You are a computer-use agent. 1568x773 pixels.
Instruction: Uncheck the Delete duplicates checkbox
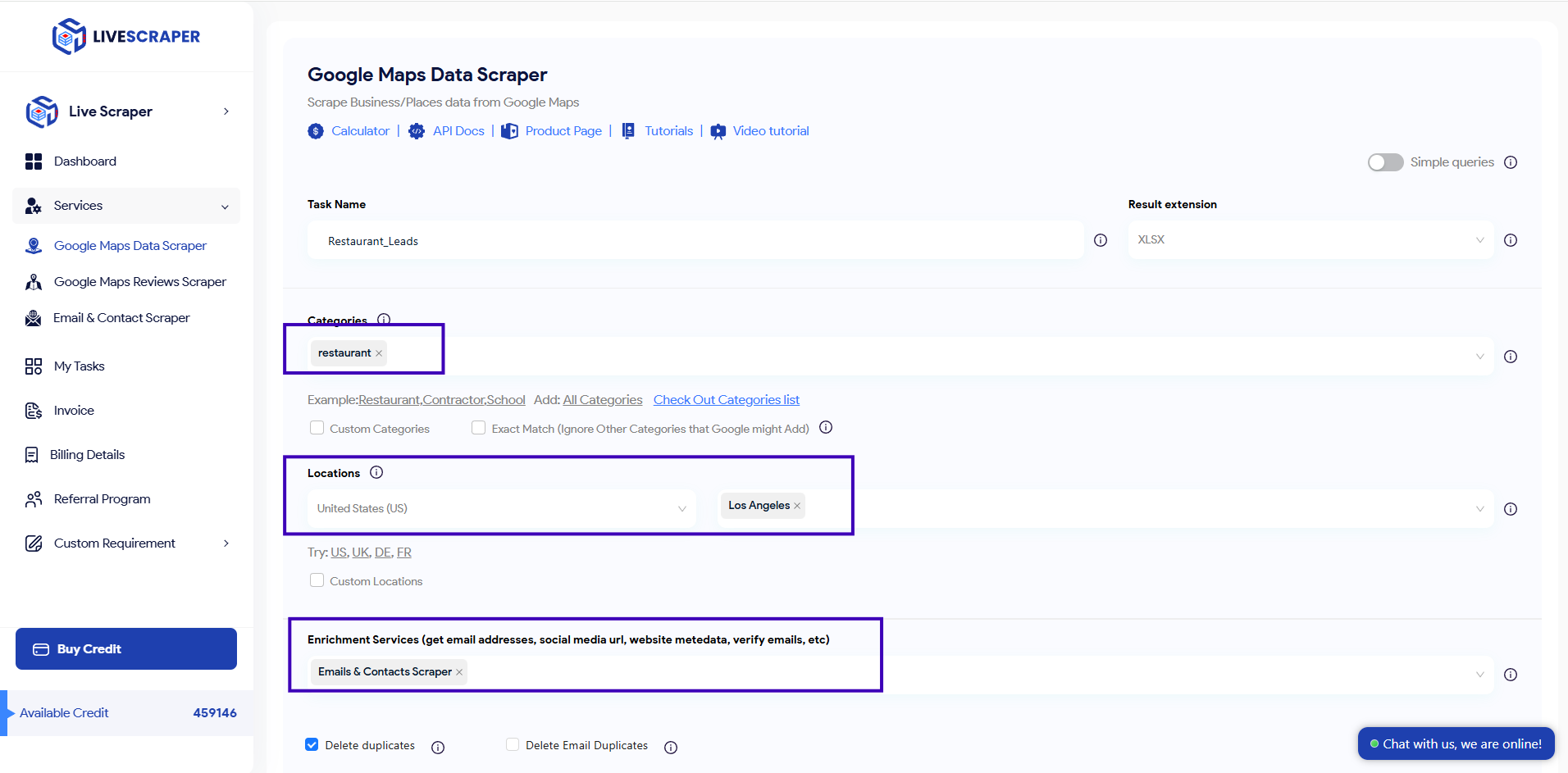[x=312, y=744]
